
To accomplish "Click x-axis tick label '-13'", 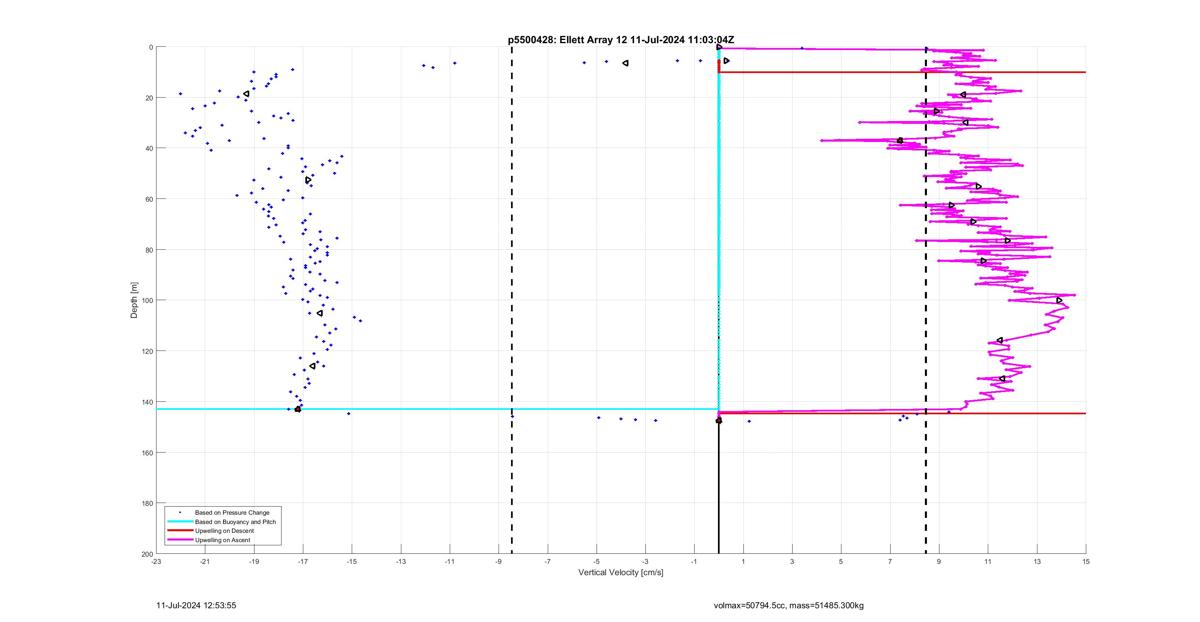I will tap(401, 562).
